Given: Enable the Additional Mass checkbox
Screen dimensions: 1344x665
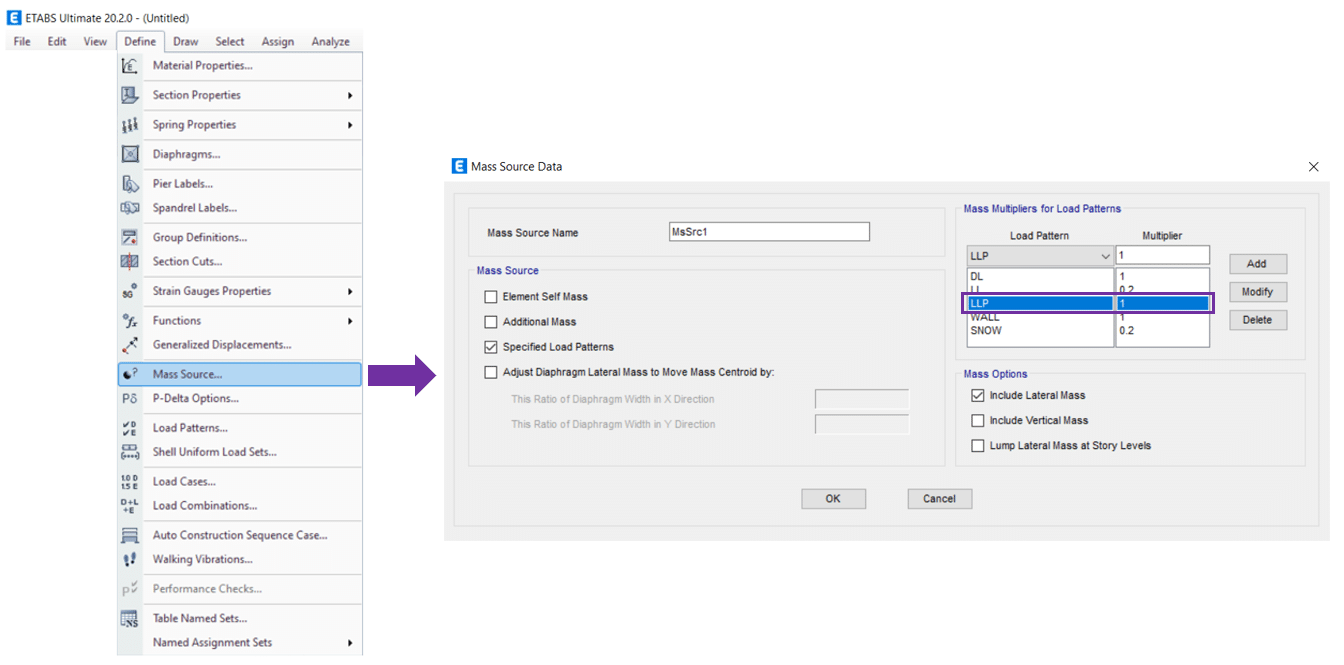Looking at the screenshot, I should click(491, 322).
